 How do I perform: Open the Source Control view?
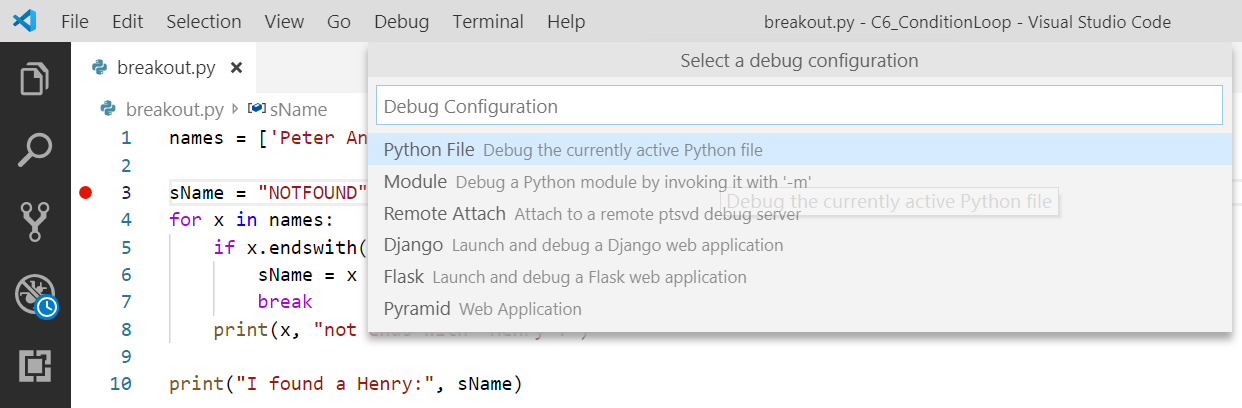35,222
